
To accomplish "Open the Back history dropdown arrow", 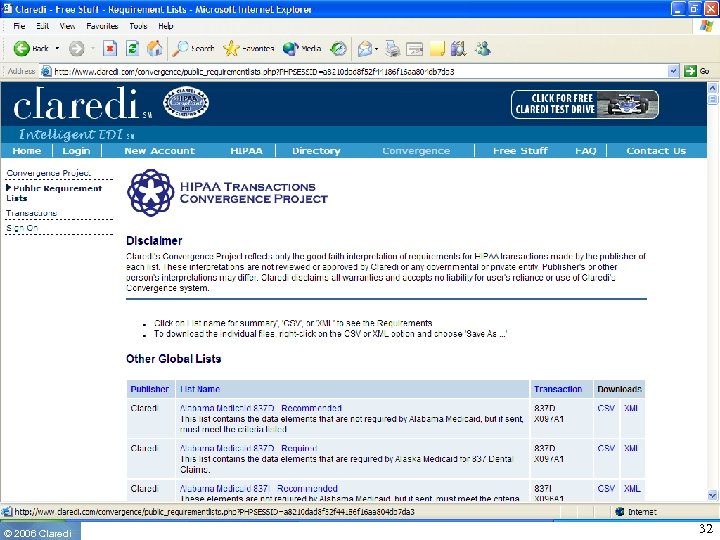I will click(57, 48).
